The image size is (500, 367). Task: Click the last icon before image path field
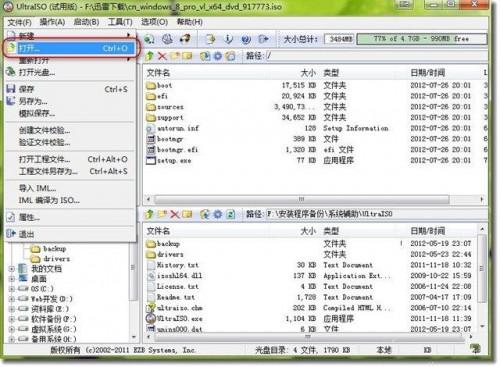(230, 56)
